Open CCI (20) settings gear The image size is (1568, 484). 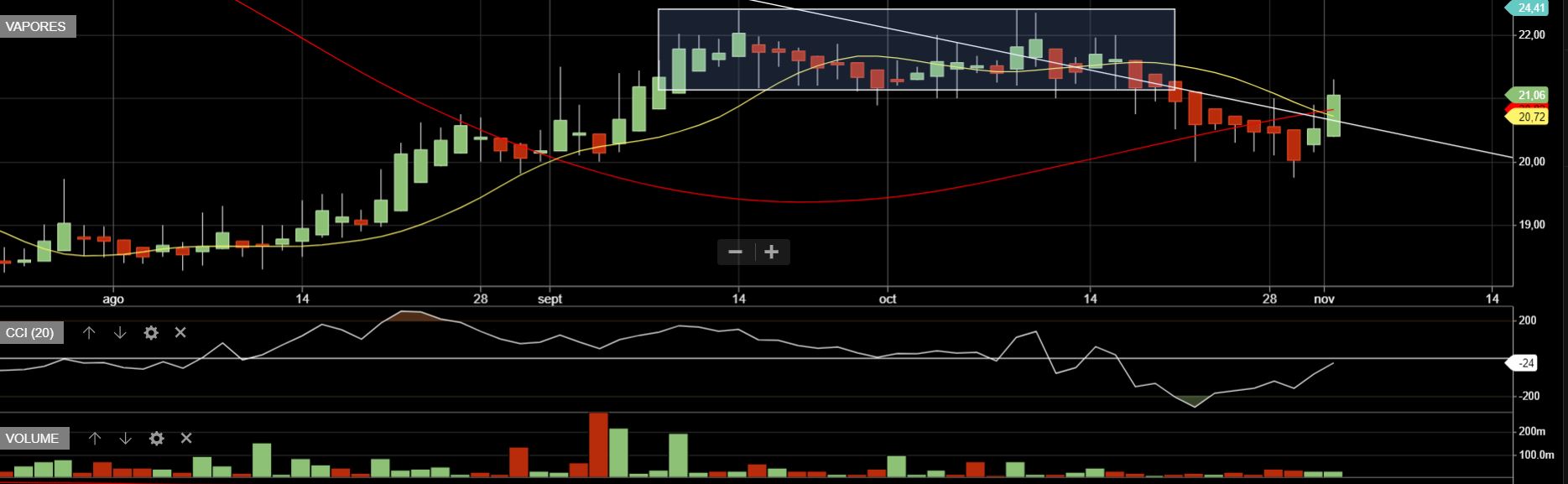[x=151, y=333]
